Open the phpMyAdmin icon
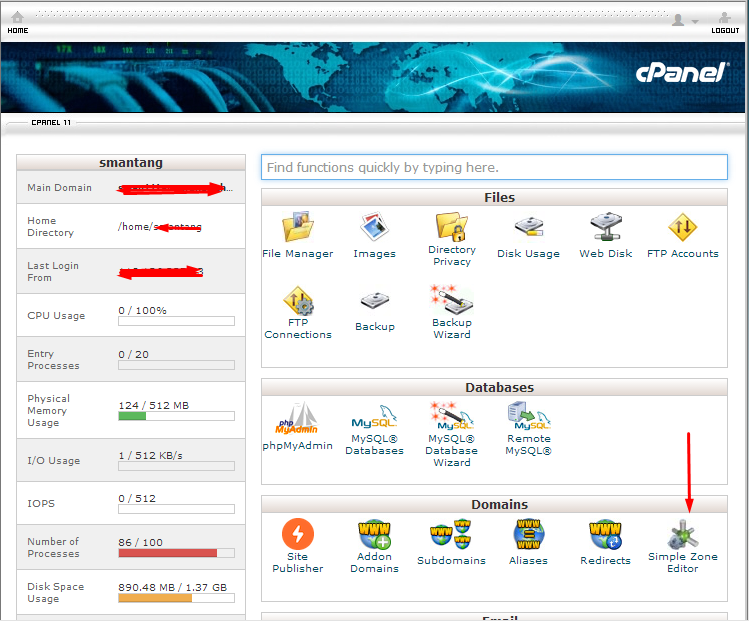The image size is (749, 621). click(x=297, y=418)
